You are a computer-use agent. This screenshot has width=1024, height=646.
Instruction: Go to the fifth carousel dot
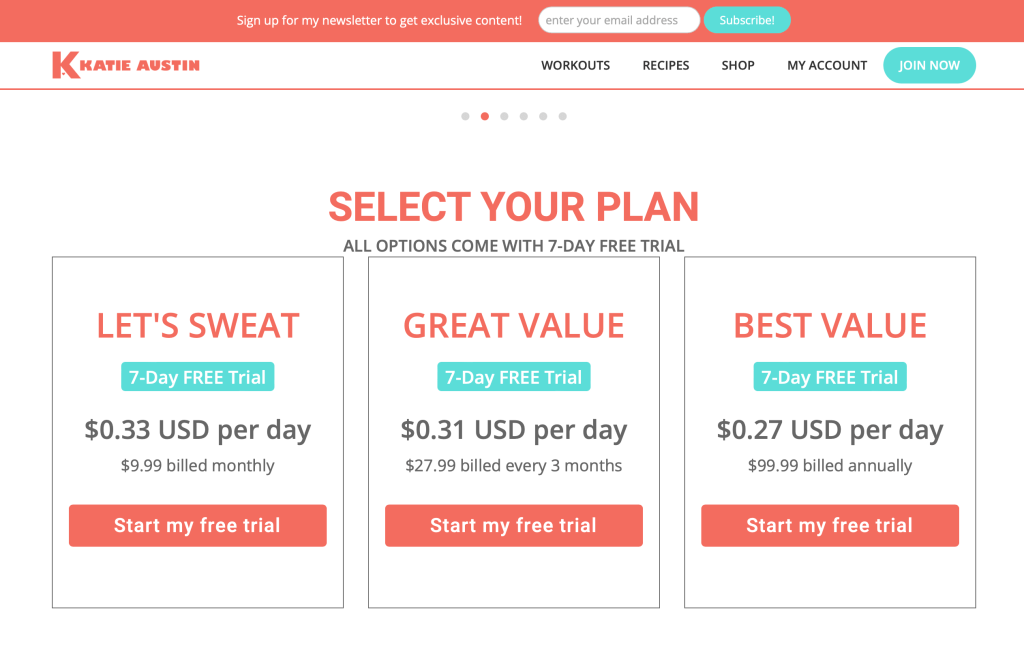(543, 116)
